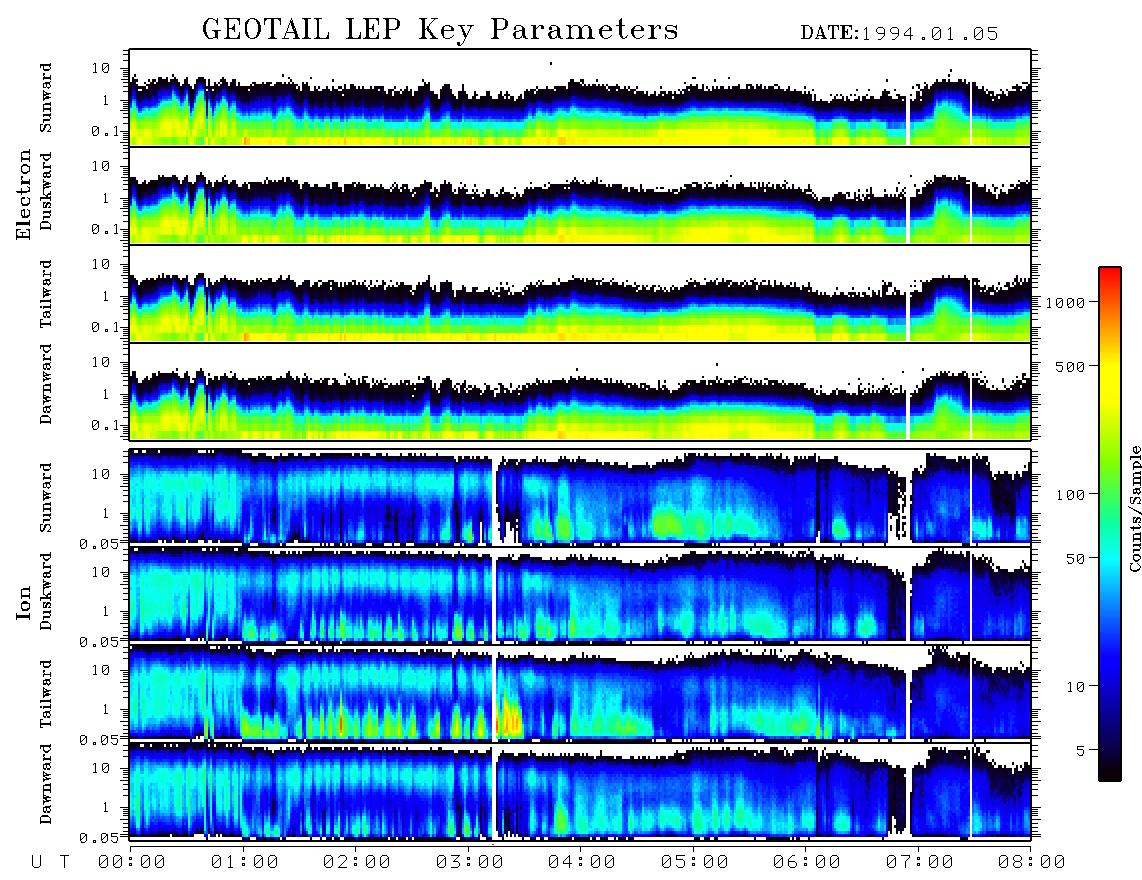Click the 07:00 time axis label
This screenshot has height=880, width=1142.
(x=919, y=862)
